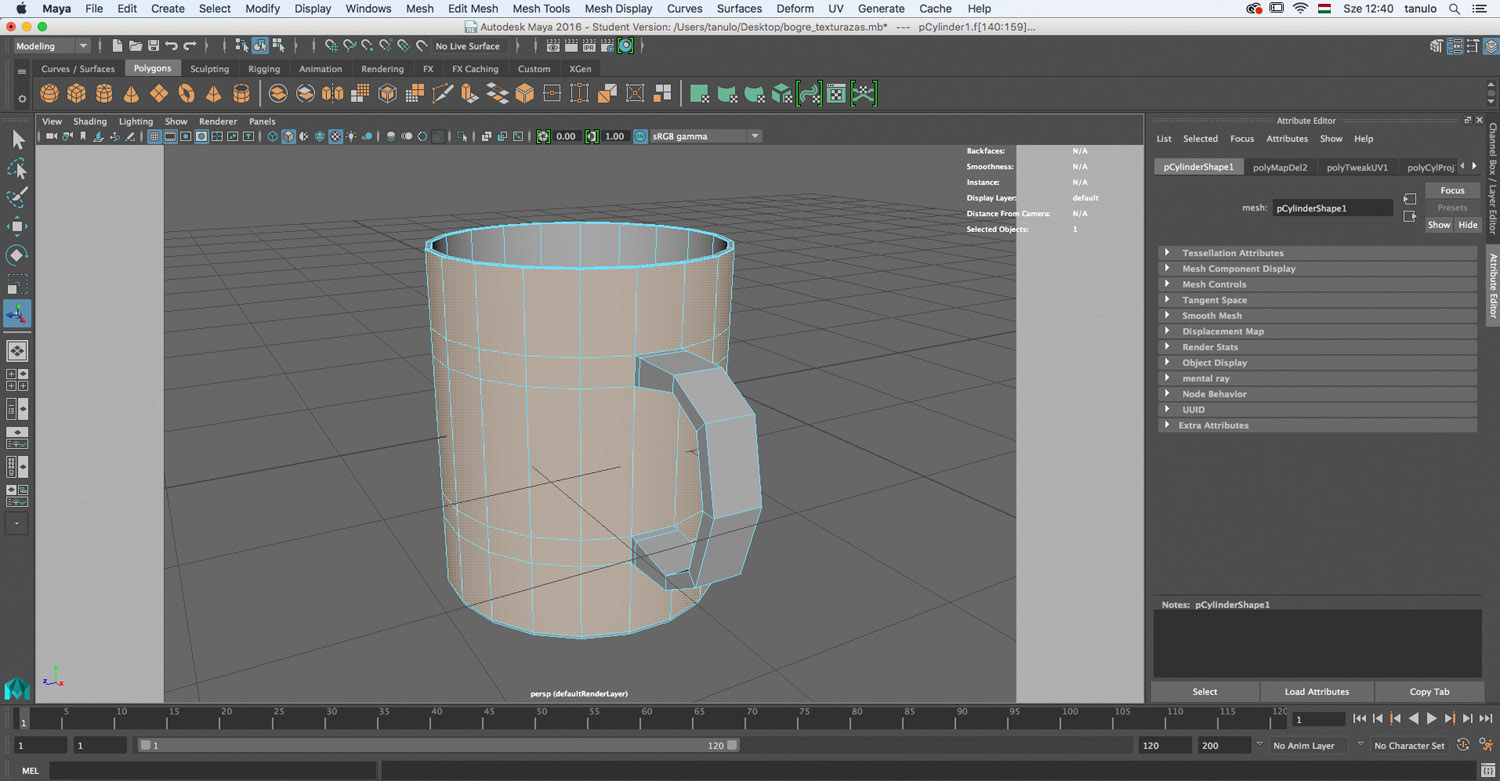Viewport: 1500px width, 781px height.
Task: Click the Save Scene icon
Action: [153, 46]
